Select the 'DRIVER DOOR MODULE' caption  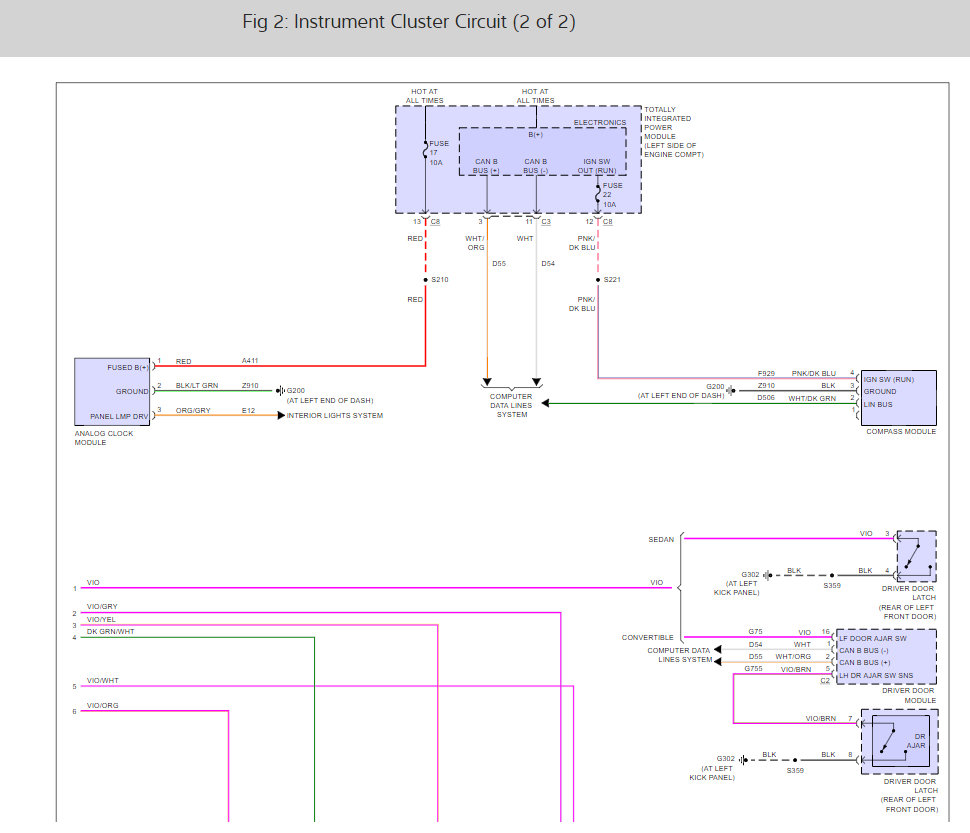pyautogui.click(x=908, y=696)
